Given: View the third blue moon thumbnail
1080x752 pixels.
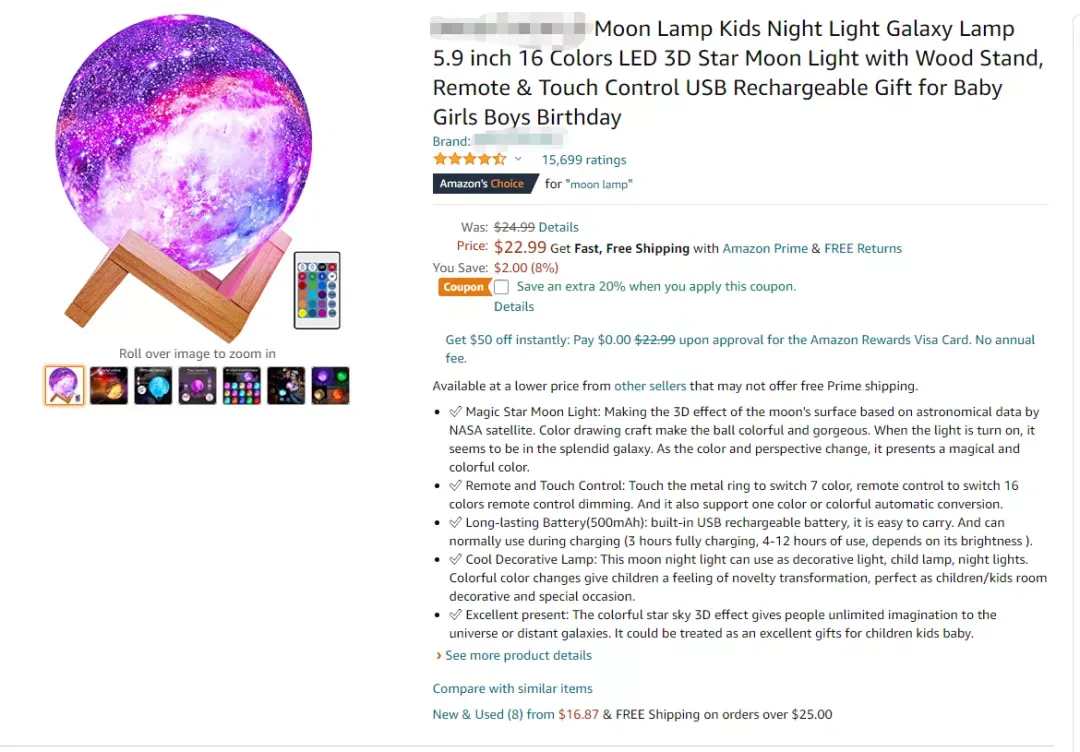Looking at the screenshot, I should click(153, 386).
